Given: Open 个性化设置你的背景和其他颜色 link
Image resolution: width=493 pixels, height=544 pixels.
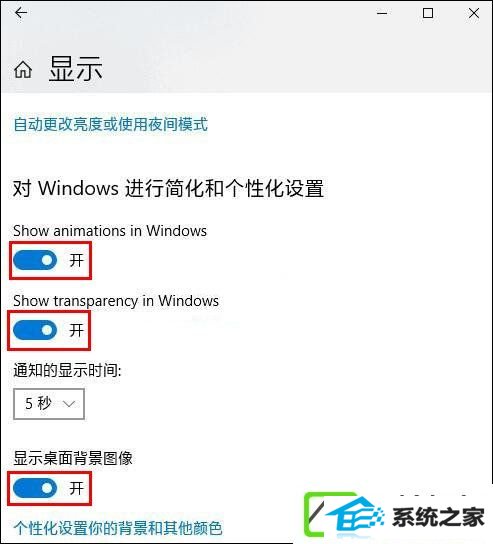Looking at the screenshot, I should pyautogui.click(x=118, y=528).
